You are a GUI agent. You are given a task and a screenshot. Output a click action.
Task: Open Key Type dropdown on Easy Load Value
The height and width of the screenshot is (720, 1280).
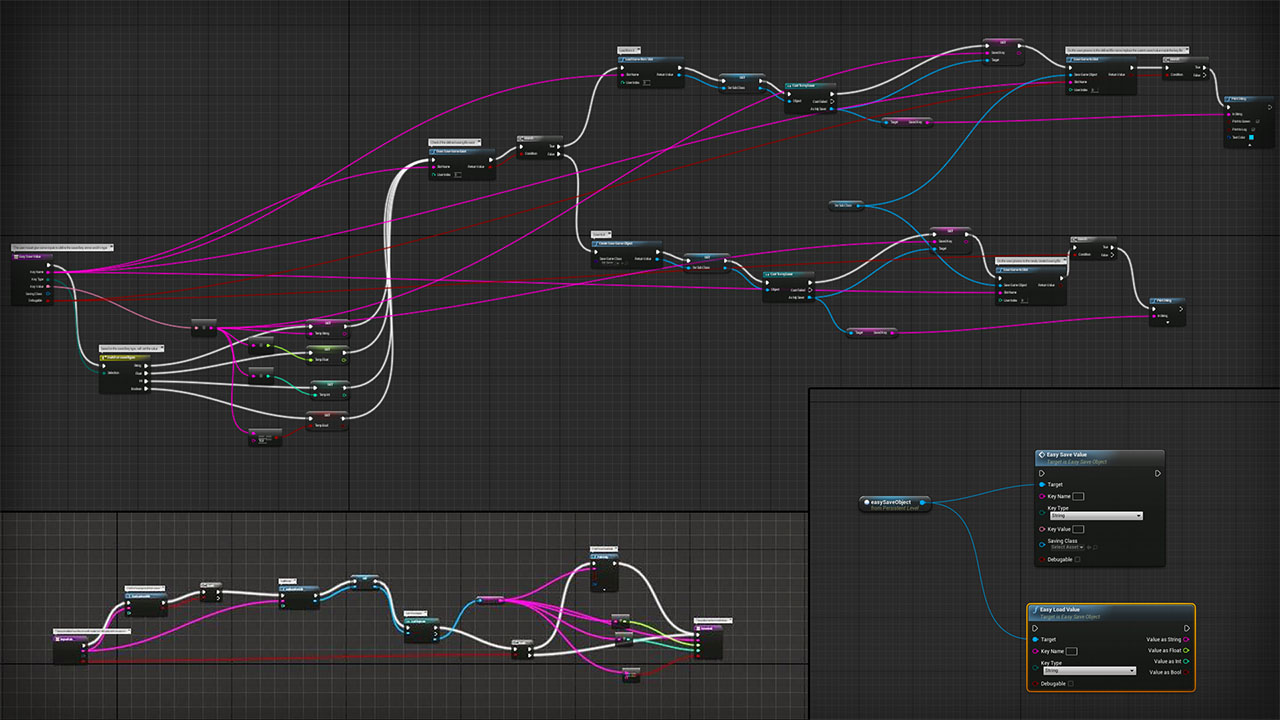pos(1087,671)
